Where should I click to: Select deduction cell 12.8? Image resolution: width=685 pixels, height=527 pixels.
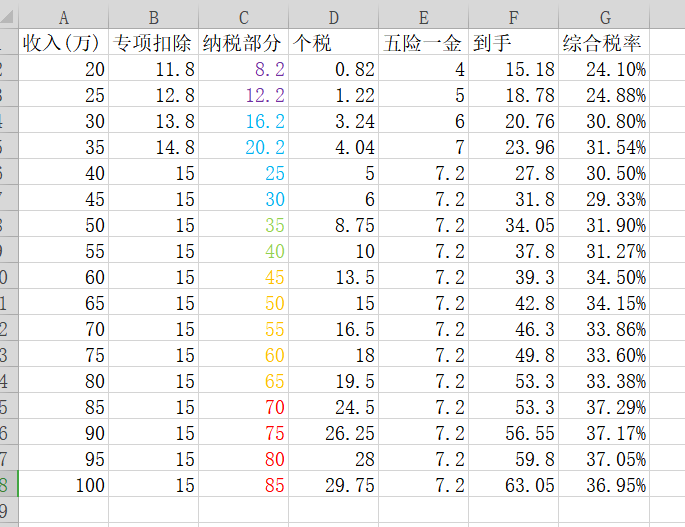(153, 94)
